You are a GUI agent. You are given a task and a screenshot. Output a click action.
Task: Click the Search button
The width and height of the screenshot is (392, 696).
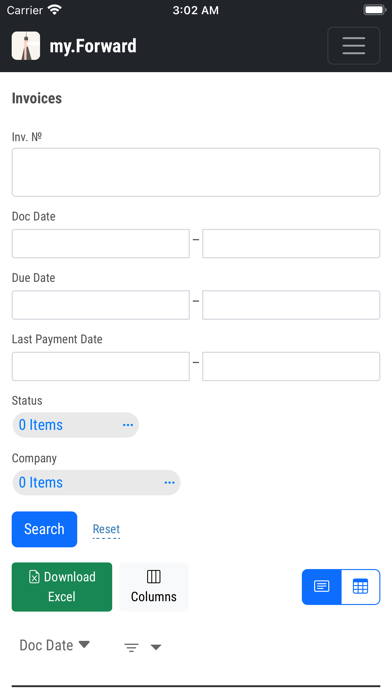point(44,529)
